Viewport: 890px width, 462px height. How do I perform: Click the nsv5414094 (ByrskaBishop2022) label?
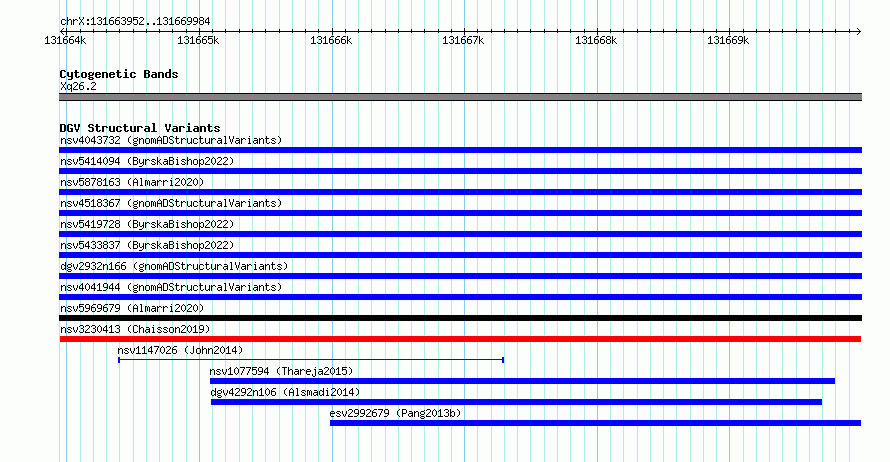147,161
